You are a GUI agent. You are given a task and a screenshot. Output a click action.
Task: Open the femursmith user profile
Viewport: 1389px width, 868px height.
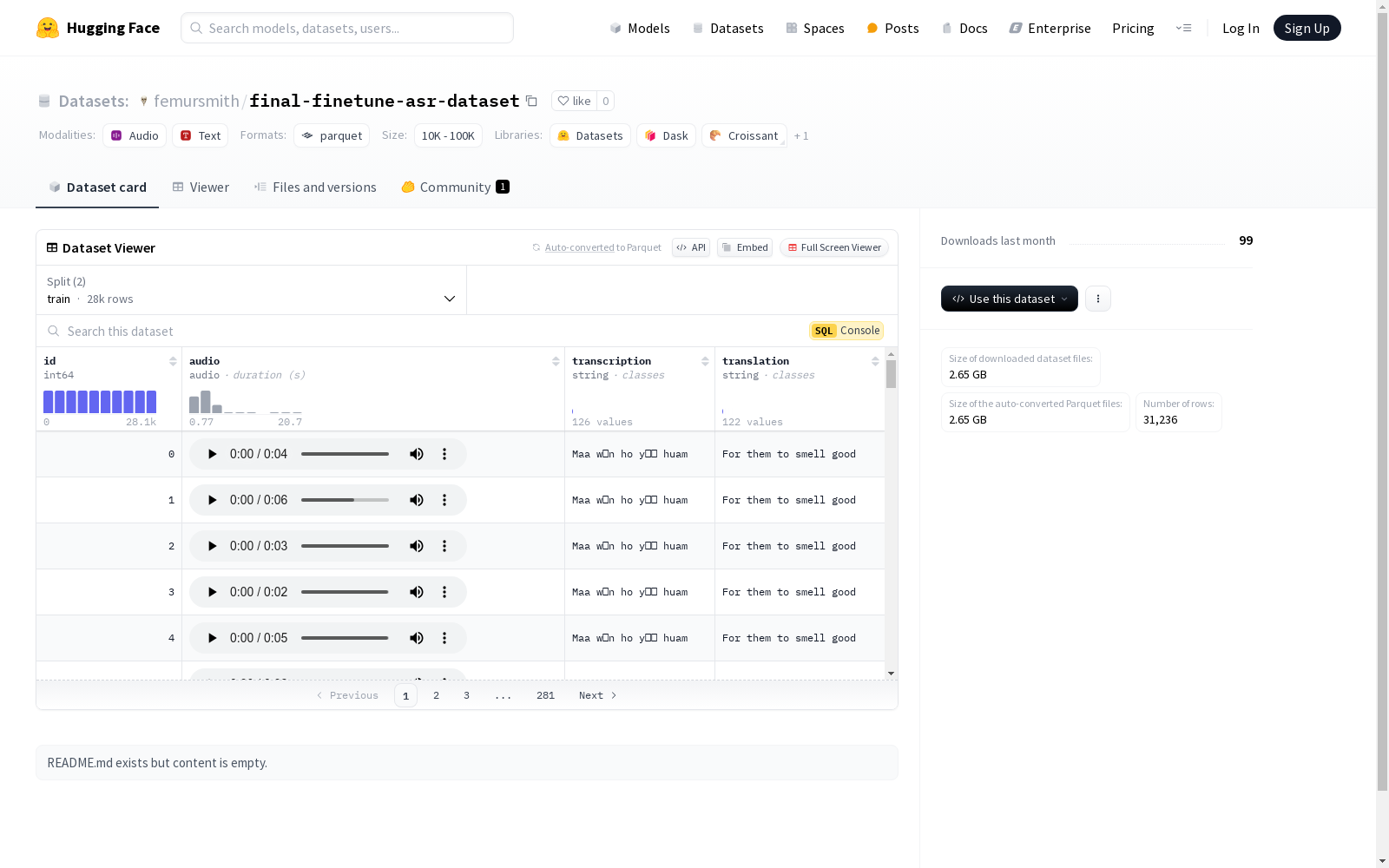coord(196,102)
